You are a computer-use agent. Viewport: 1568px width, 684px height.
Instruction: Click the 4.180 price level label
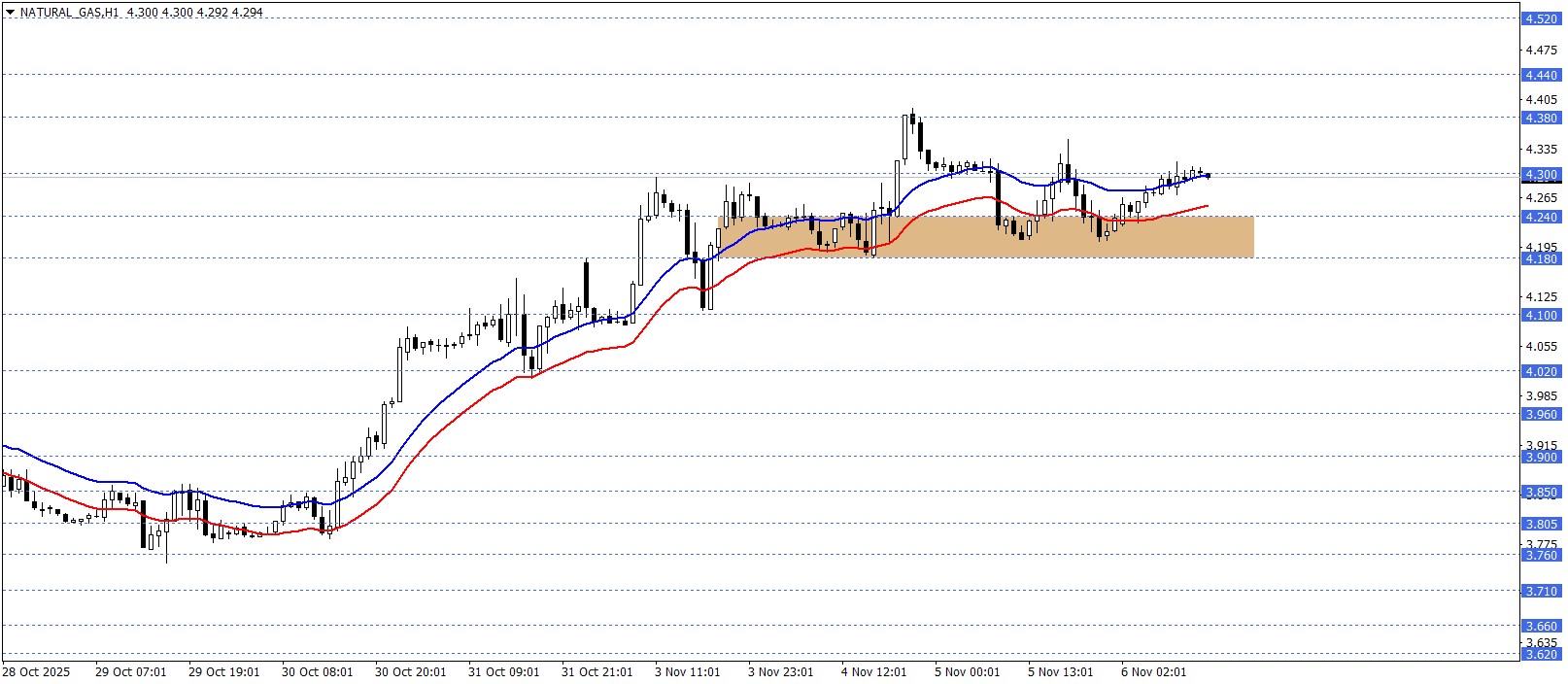coord(1540,259)
